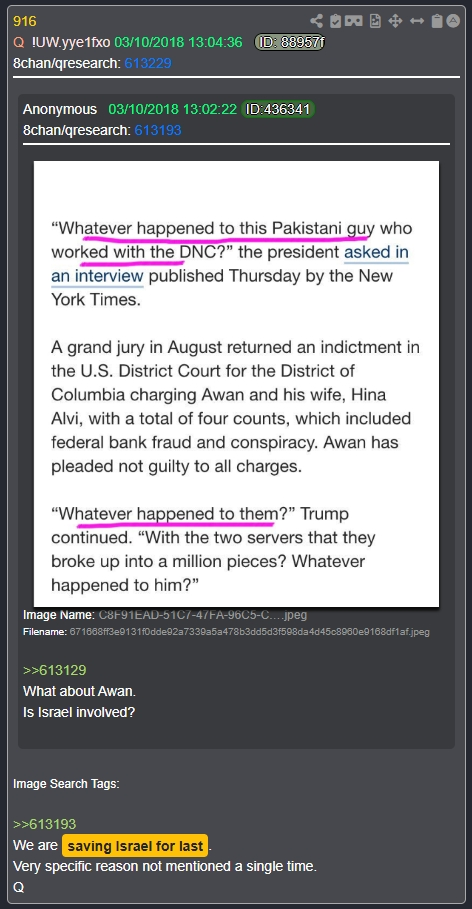Open the quoted post link 613193

click(158, 130)
